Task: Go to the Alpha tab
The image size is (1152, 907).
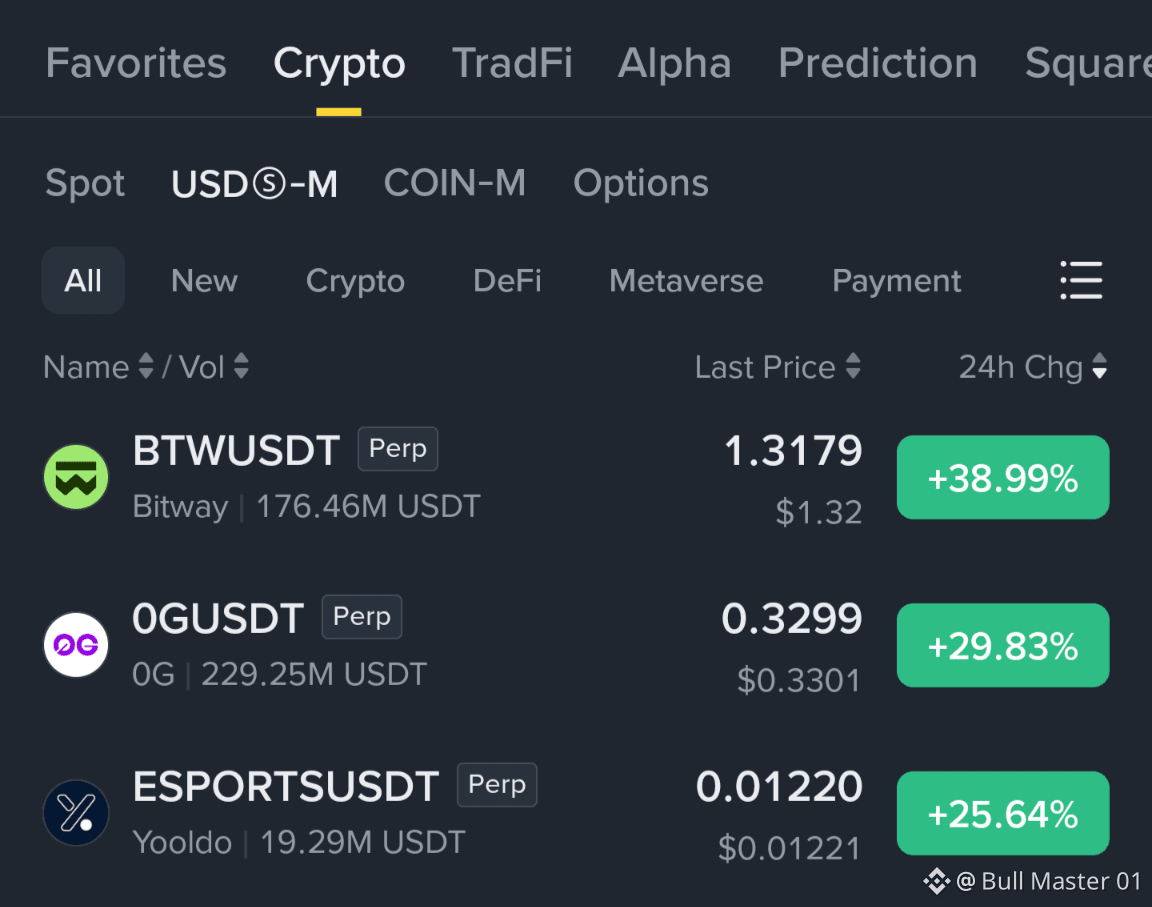Action: click(674, 63)
